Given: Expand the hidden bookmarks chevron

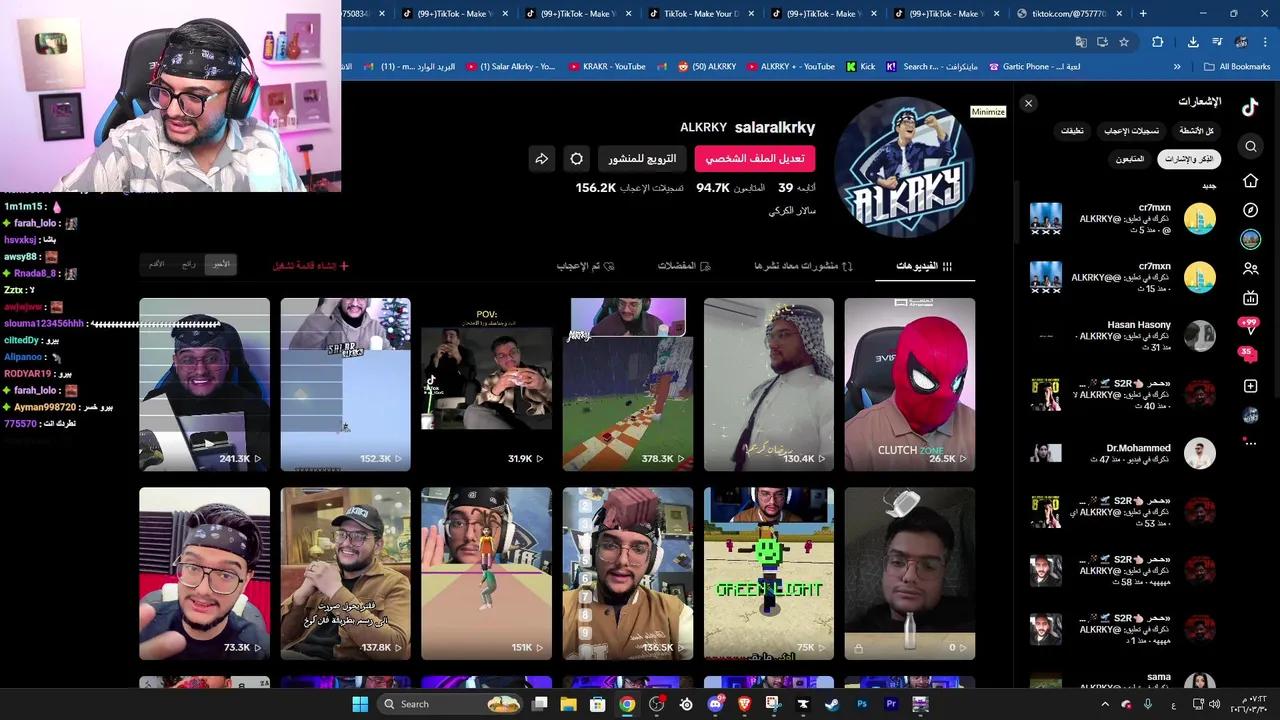Looking at the screenshot, I should (1177, 67).
